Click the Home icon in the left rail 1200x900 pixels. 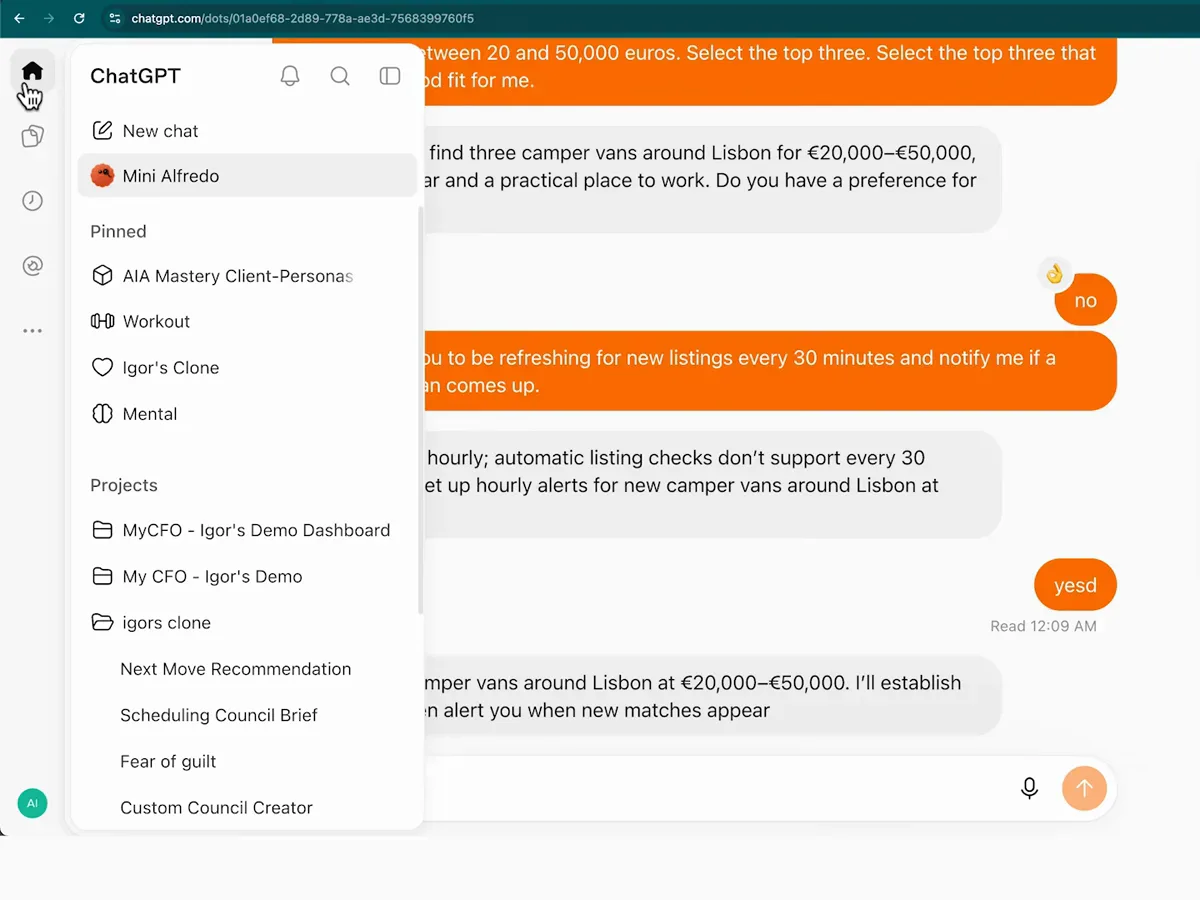(x=32, y=71)
